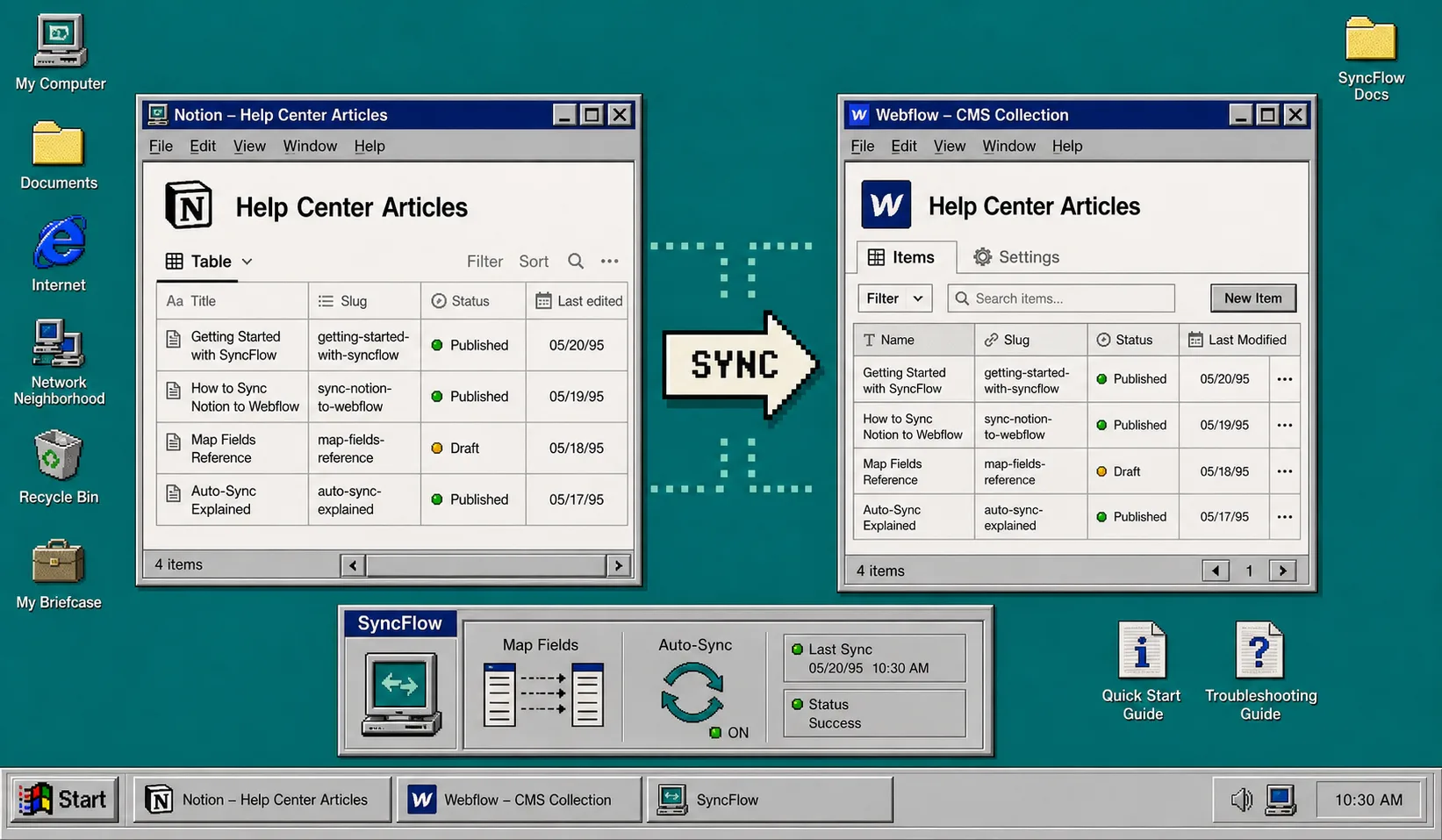The height and width of the screenshot is (840, 1442).
Task: Click the Draft status cell in Notion
Action: [473, 448]
